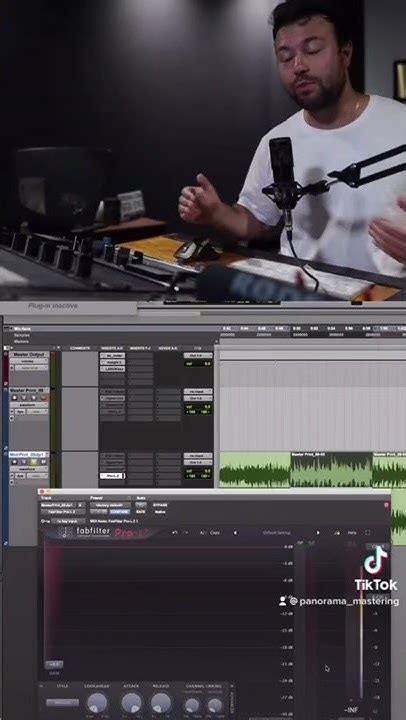Load the previous Pro-L 2 preset

(236, 533)
